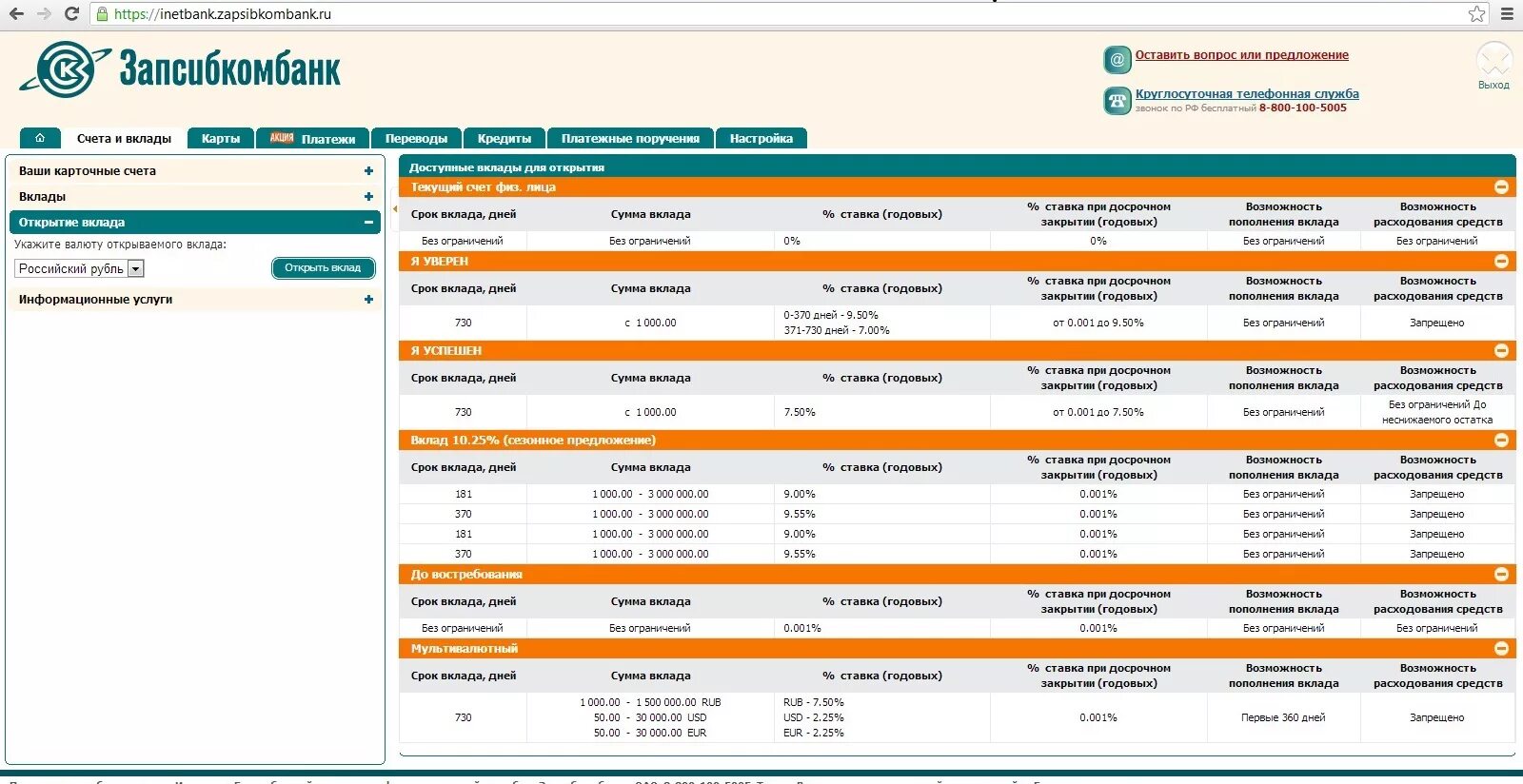
Task: Select от 0.001 до 9.50% cell
Action: pos(1098,323)
